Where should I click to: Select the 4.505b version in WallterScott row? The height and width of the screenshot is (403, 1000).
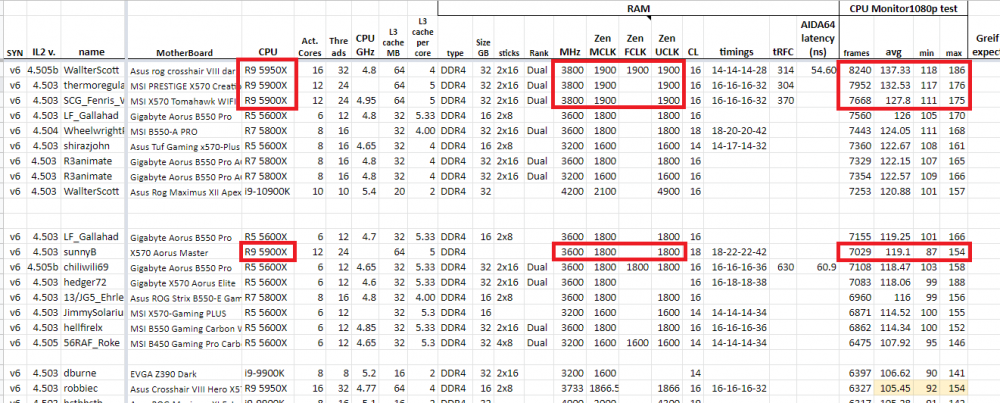43,70
